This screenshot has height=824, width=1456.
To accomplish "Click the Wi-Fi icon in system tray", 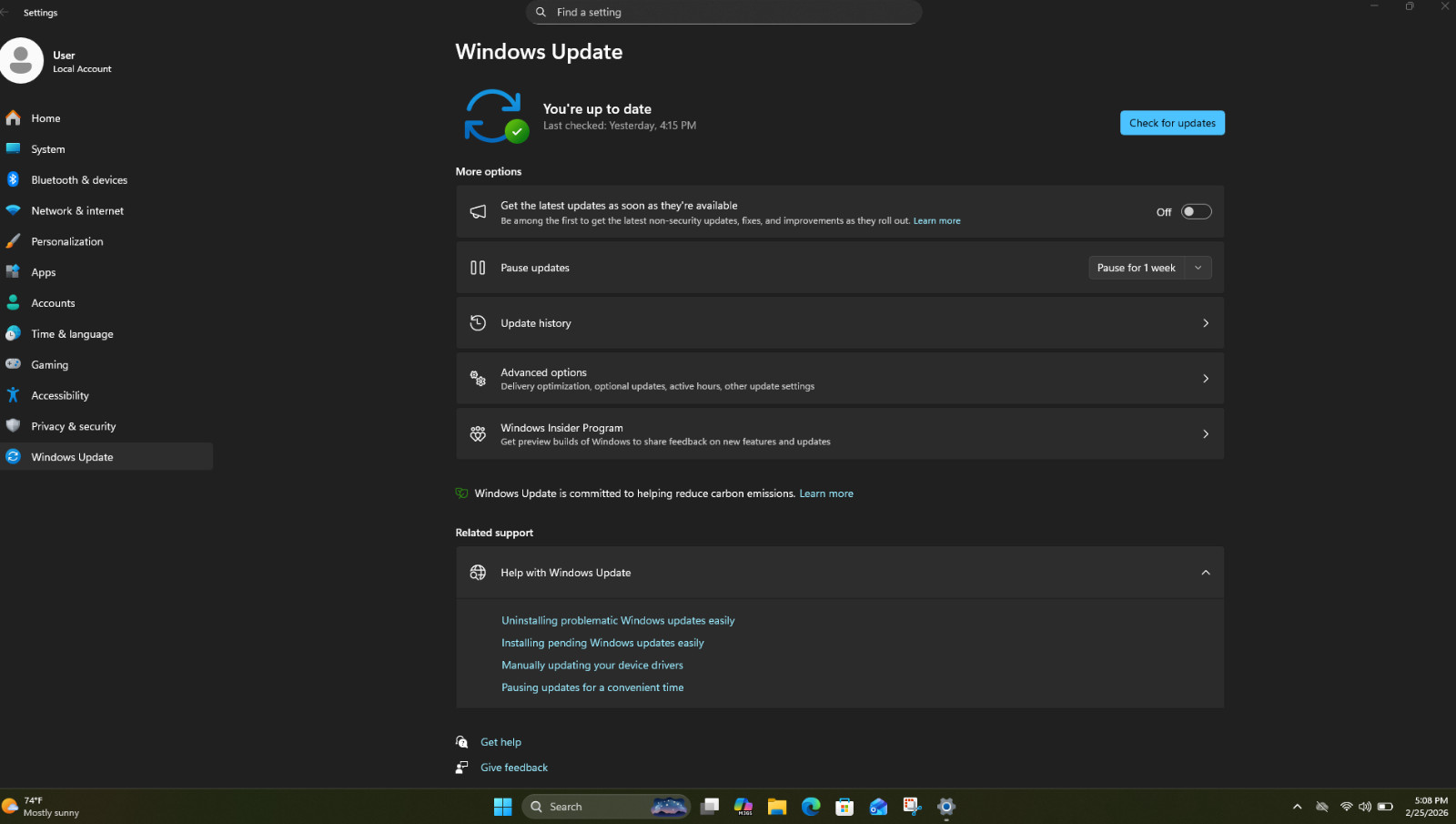I will 1346,807.
